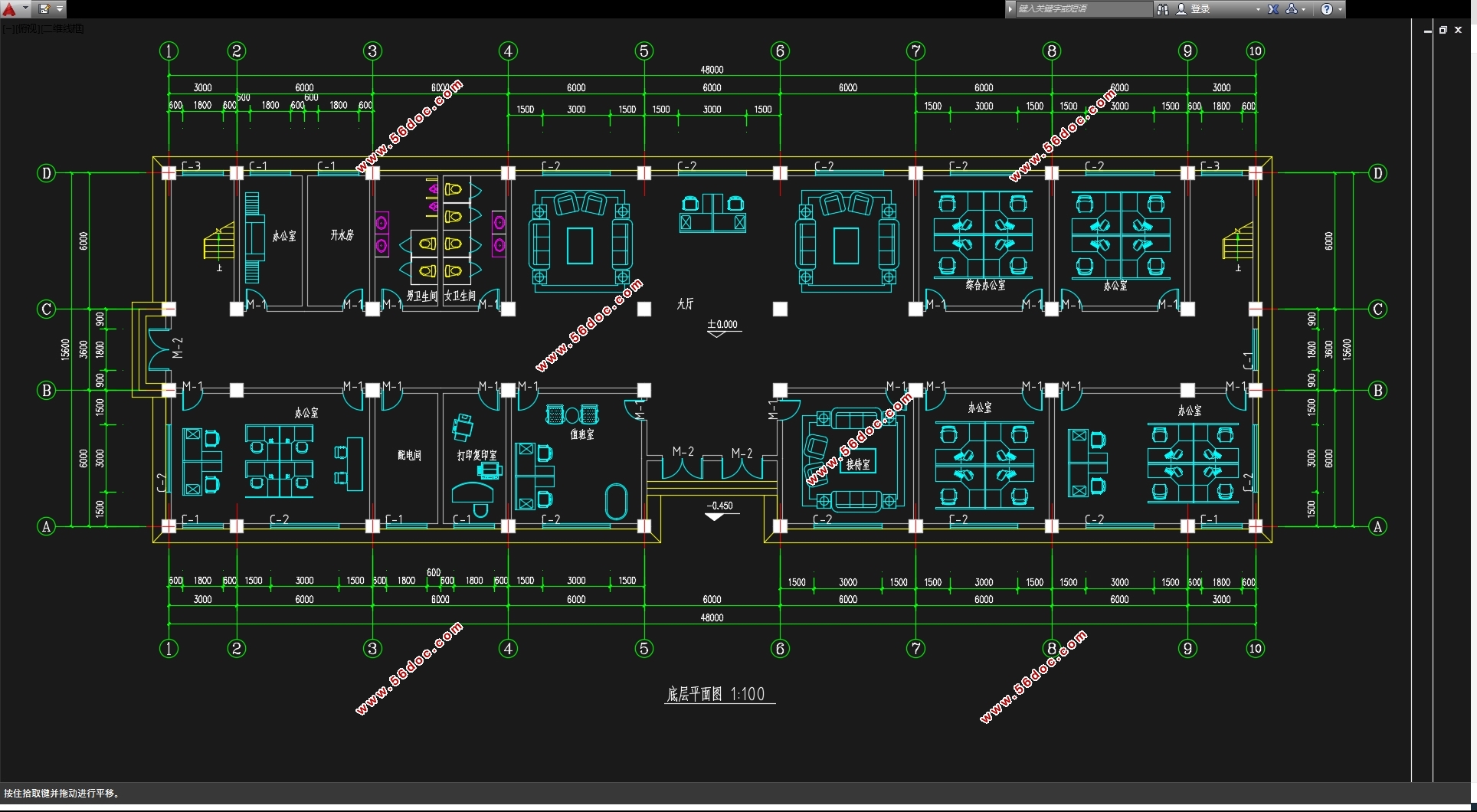The width and height of the screenshot is (1477, 812).
Task: Open the AutoCAD application menu logo
Action: [9, 9]
